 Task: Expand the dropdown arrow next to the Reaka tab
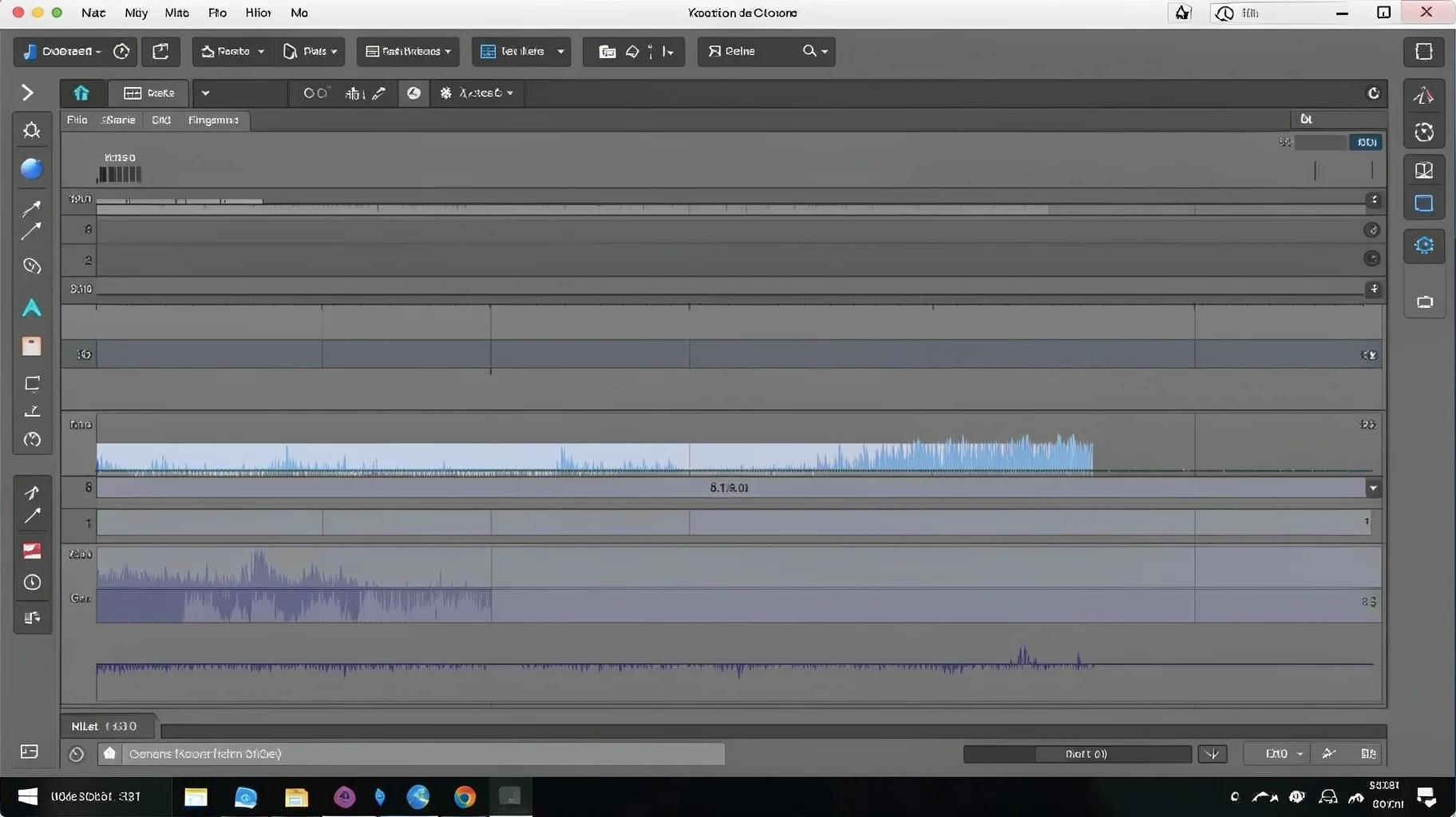205,93
